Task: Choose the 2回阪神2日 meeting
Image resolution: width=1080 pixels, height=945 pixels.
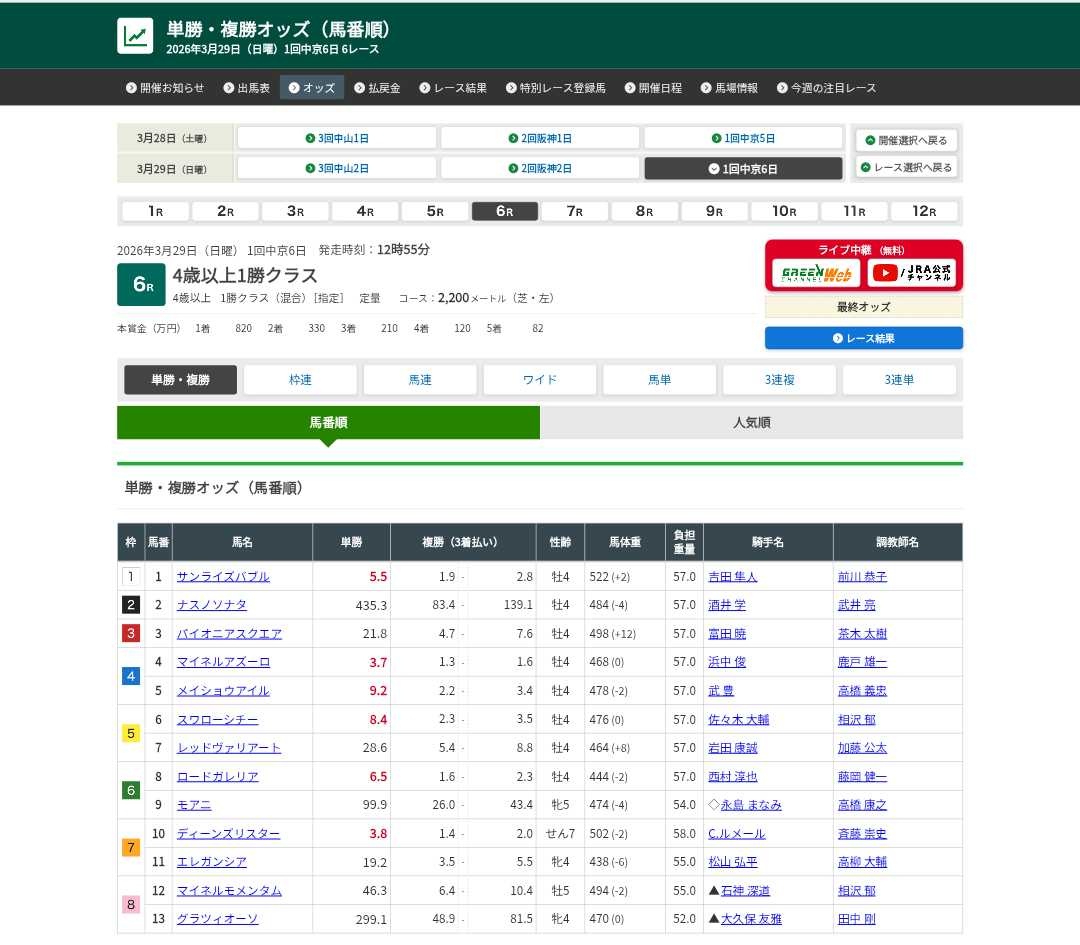Action: 540,168
